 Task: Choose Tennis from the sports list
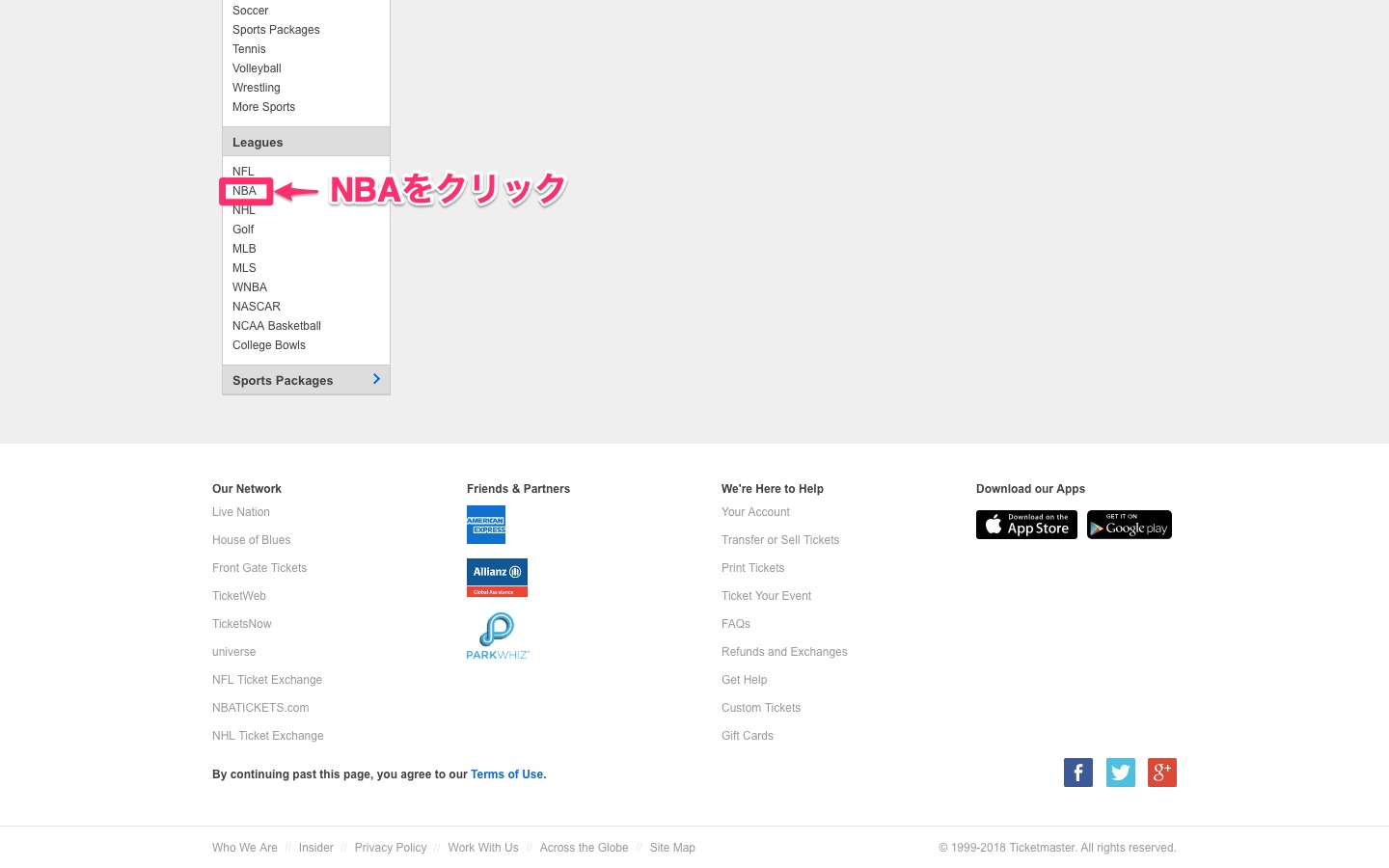click(249, 49)
